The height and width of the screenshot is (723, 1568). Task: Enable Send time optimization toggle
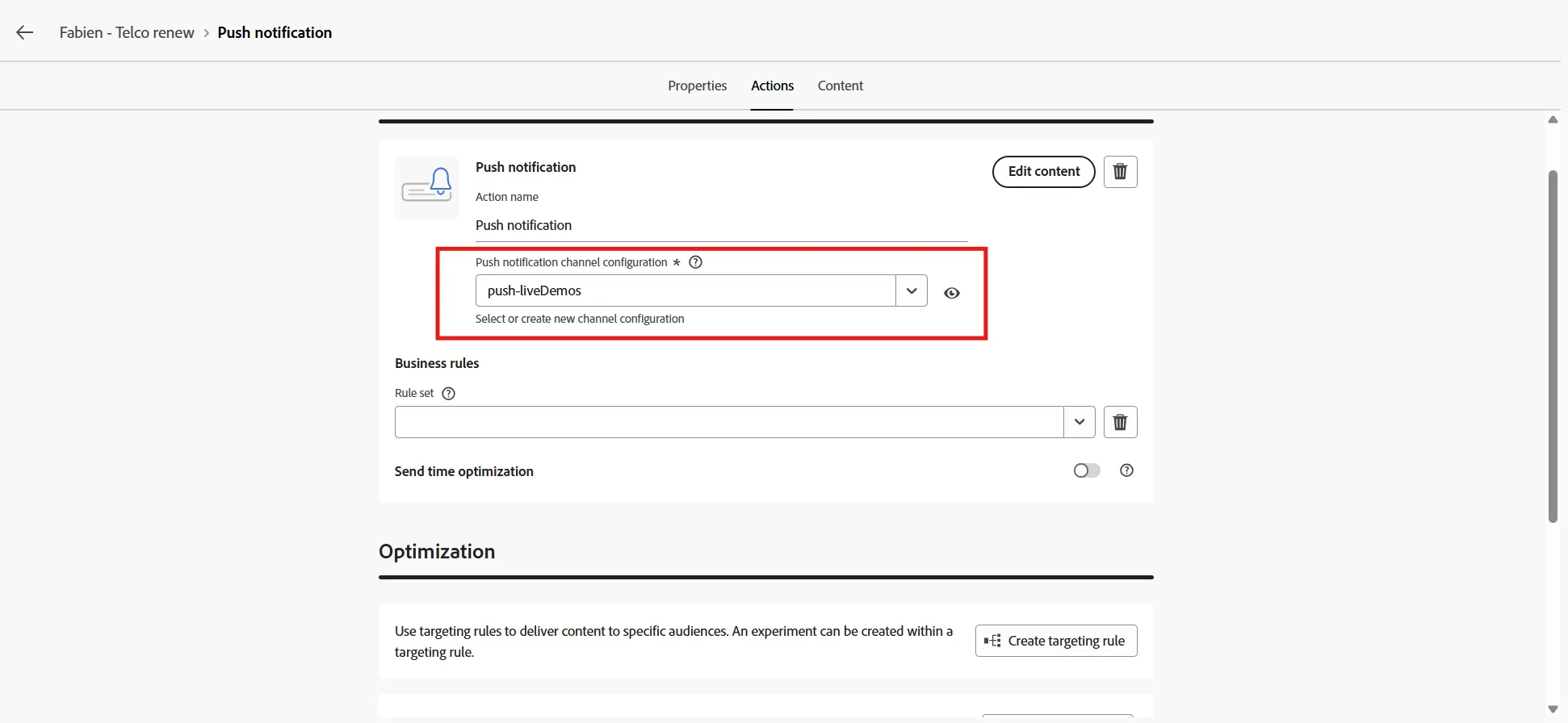click(x=1087, y=470)
